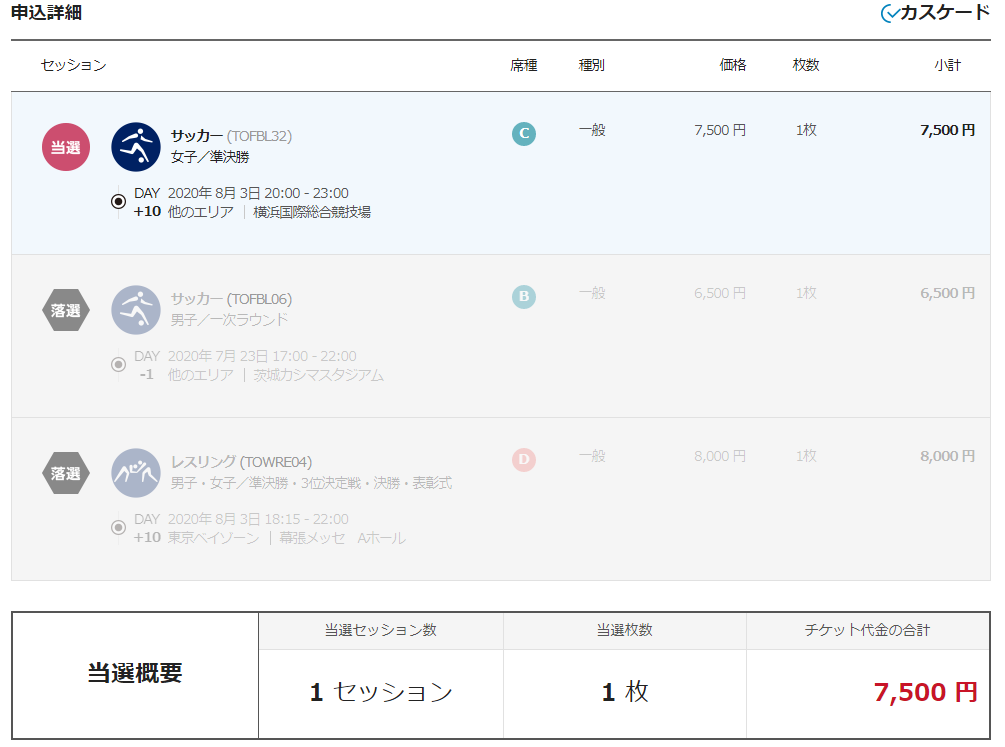Image resolution: width=1005 pixels, height=747 pixels.
Task: Click the 落選 badge on the wrestling row
Action: coord(66,473)
